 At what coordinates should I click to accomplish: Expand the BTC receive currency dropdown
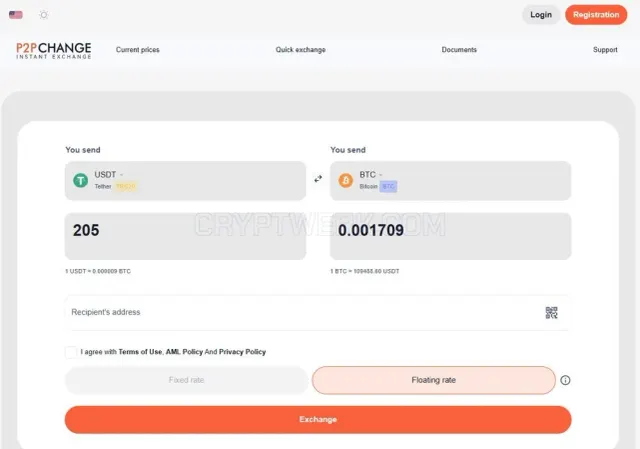451,180
